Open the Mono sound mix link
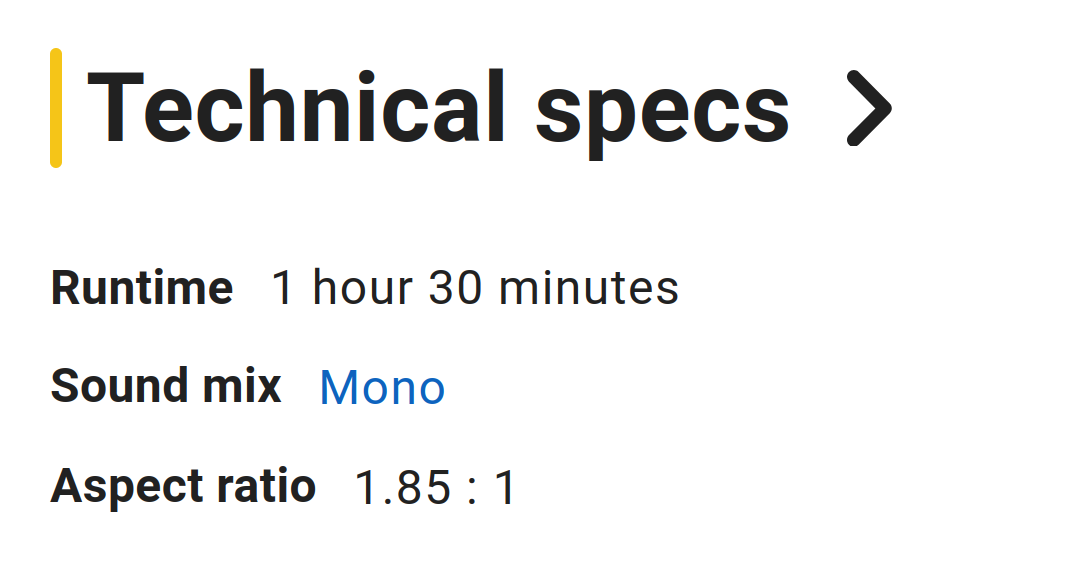The image size is (1071, 568). coord(382,388)
